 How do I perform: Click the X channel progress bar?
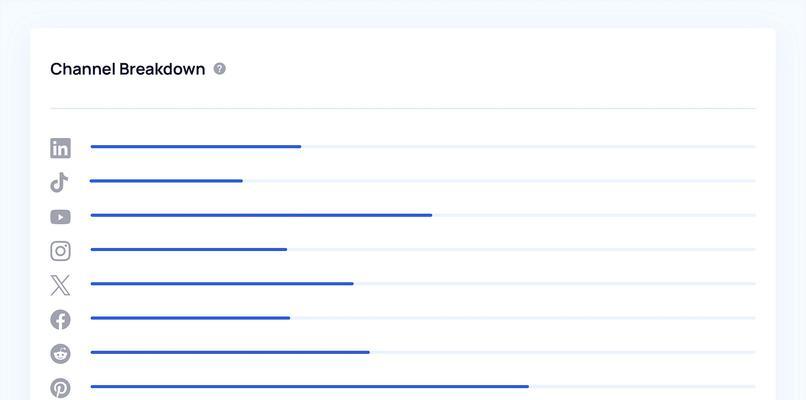click(423, 284)
